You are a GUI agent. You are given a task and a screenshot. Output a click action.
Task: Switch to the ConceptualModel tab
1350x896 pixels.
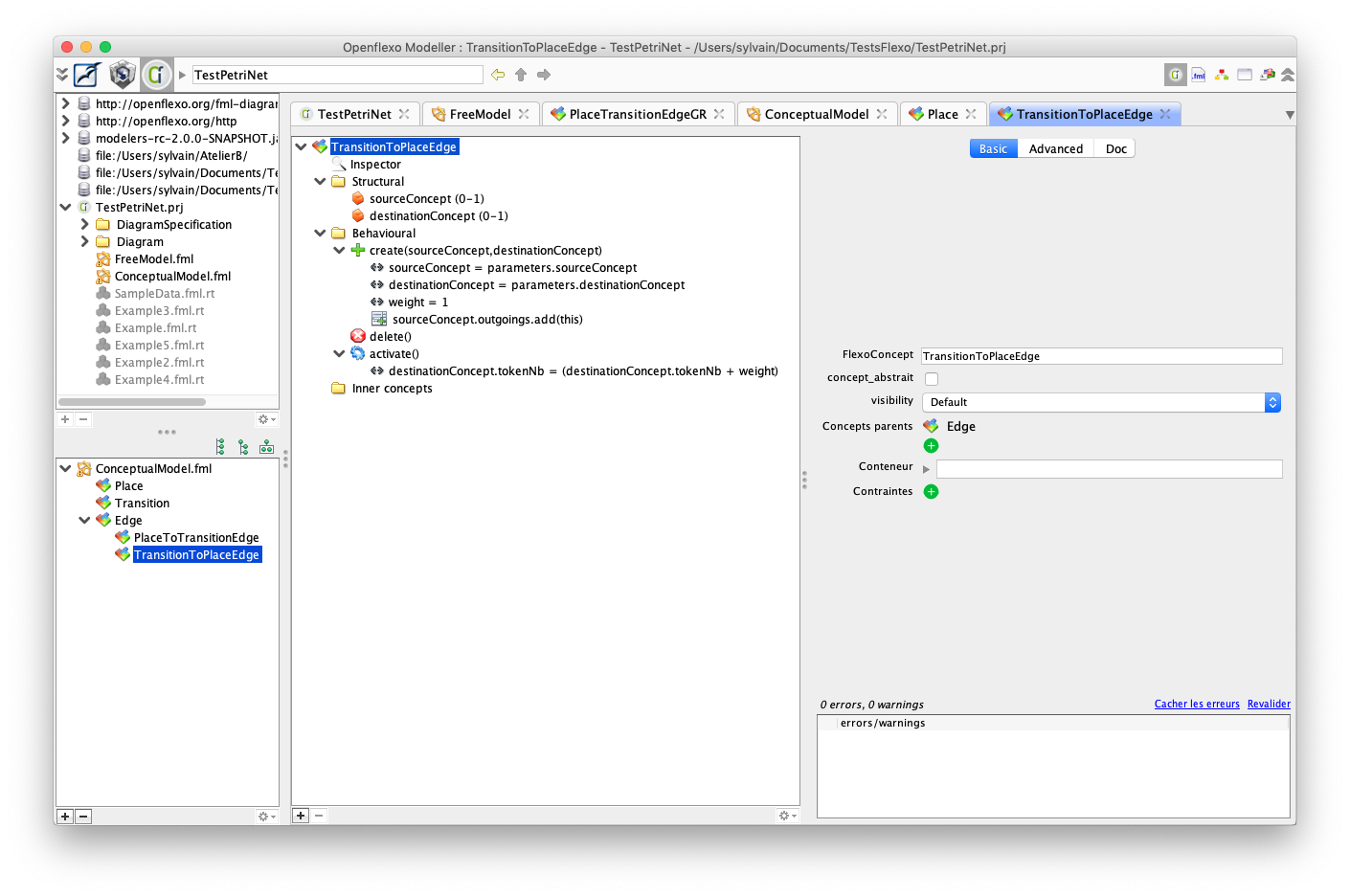coord(817,114)
